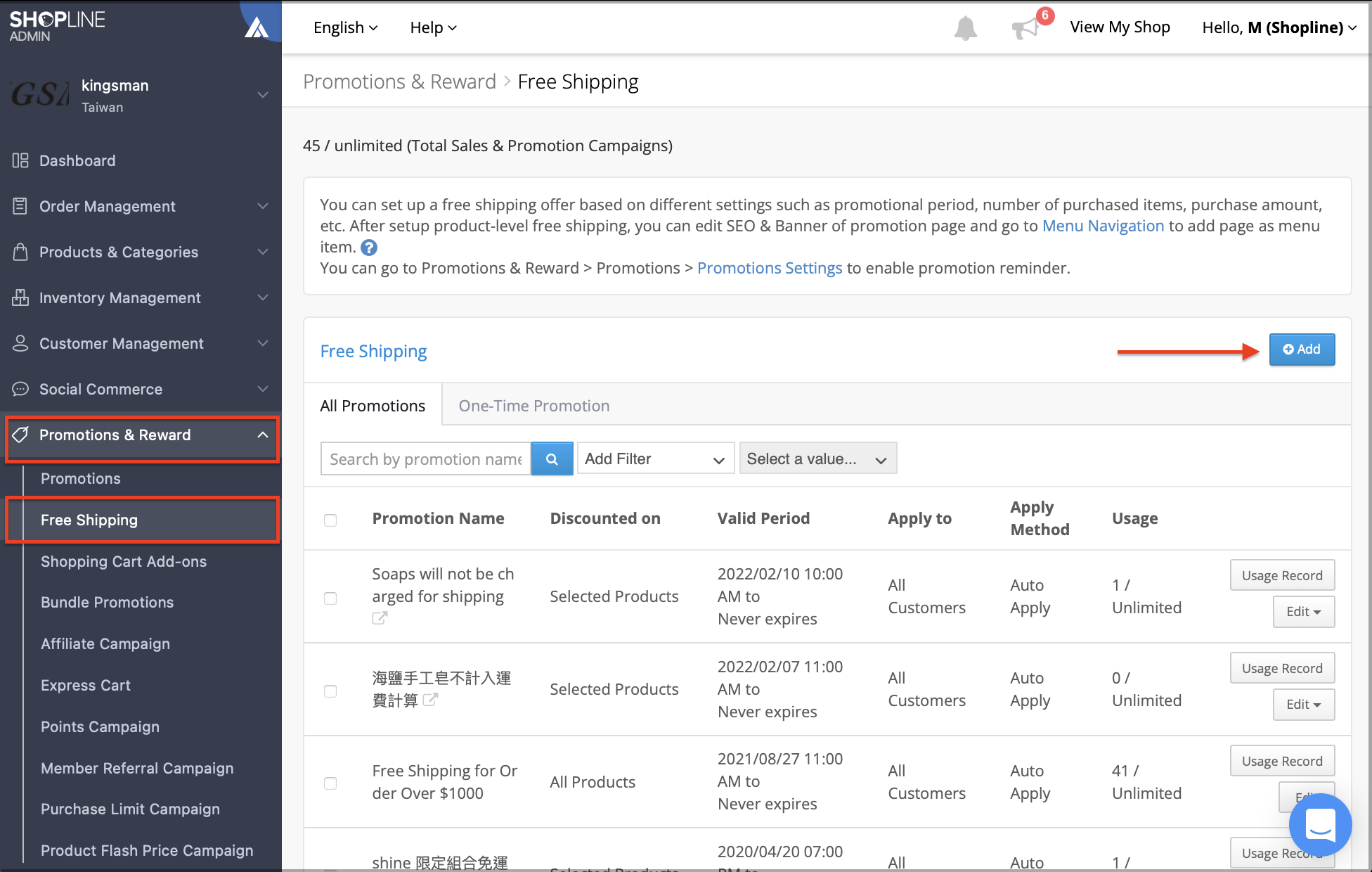Image resolution: width=1372 pixels, height=872 pixels.
Task: Open Promotions in the sidebar submenu
Action: click(81, 478)
